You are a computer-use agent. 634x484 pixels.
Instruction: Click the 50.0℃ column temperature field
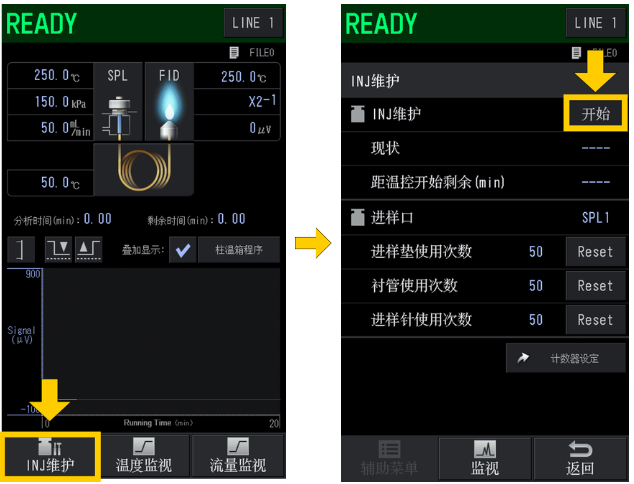[x=51, y=183]
